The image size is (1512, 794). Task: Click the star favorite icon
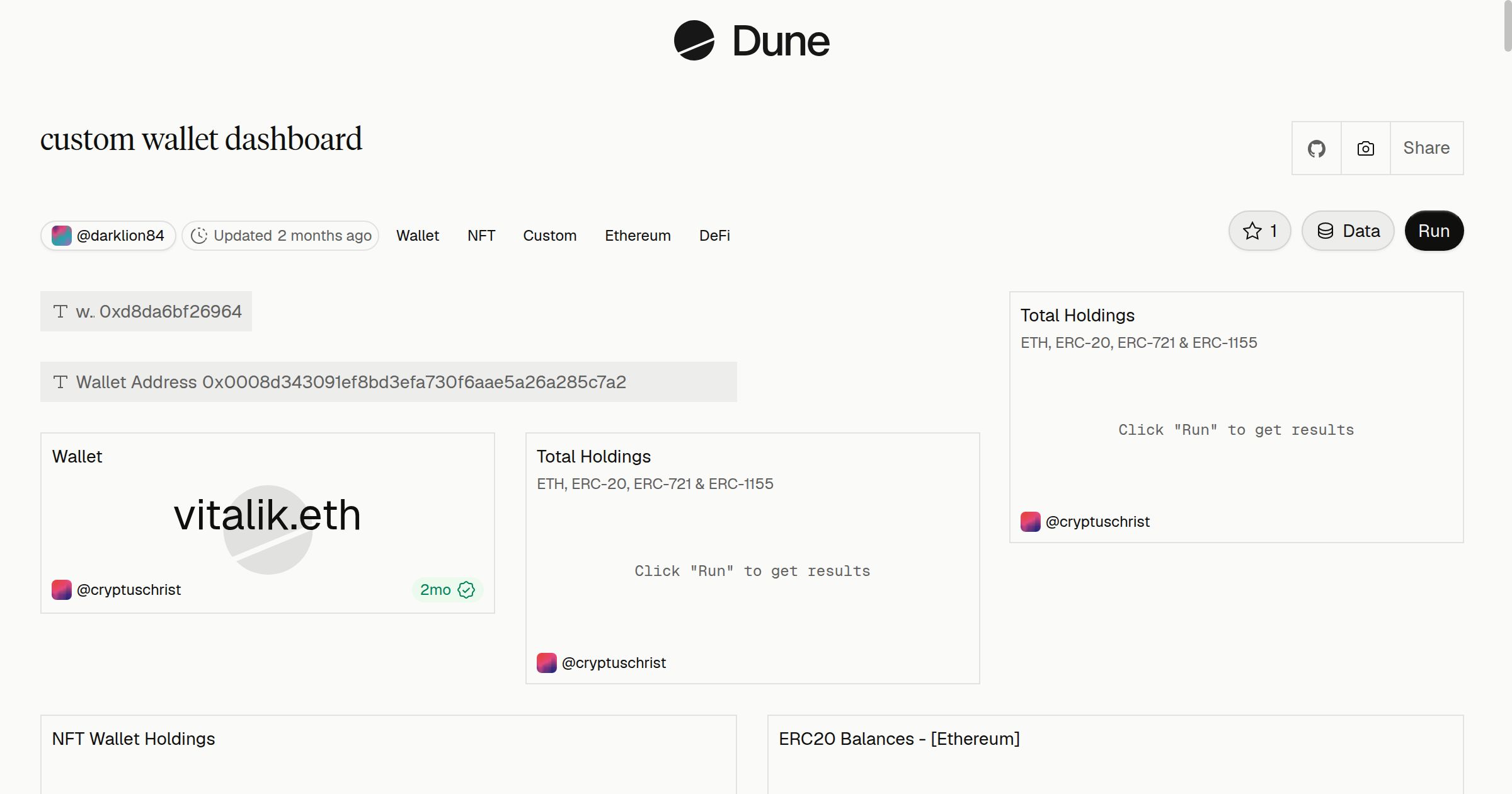[x=1252, y=231]
